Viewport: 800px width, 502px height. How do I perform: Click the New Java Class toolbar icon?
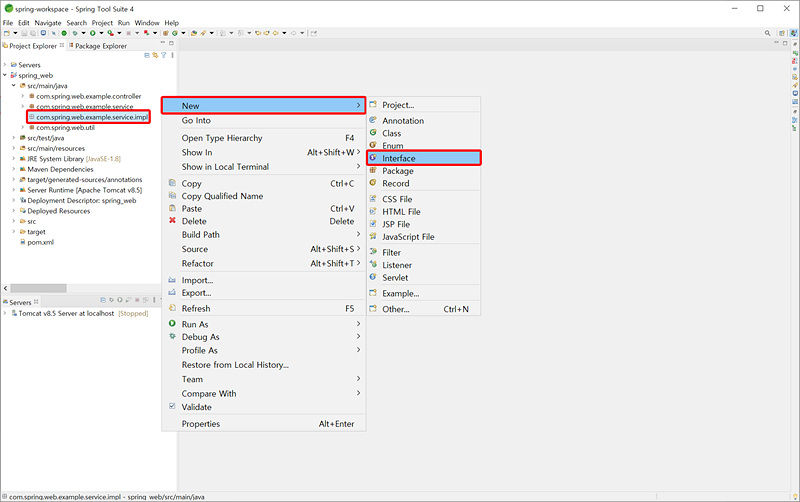click(x=174, y=33)
